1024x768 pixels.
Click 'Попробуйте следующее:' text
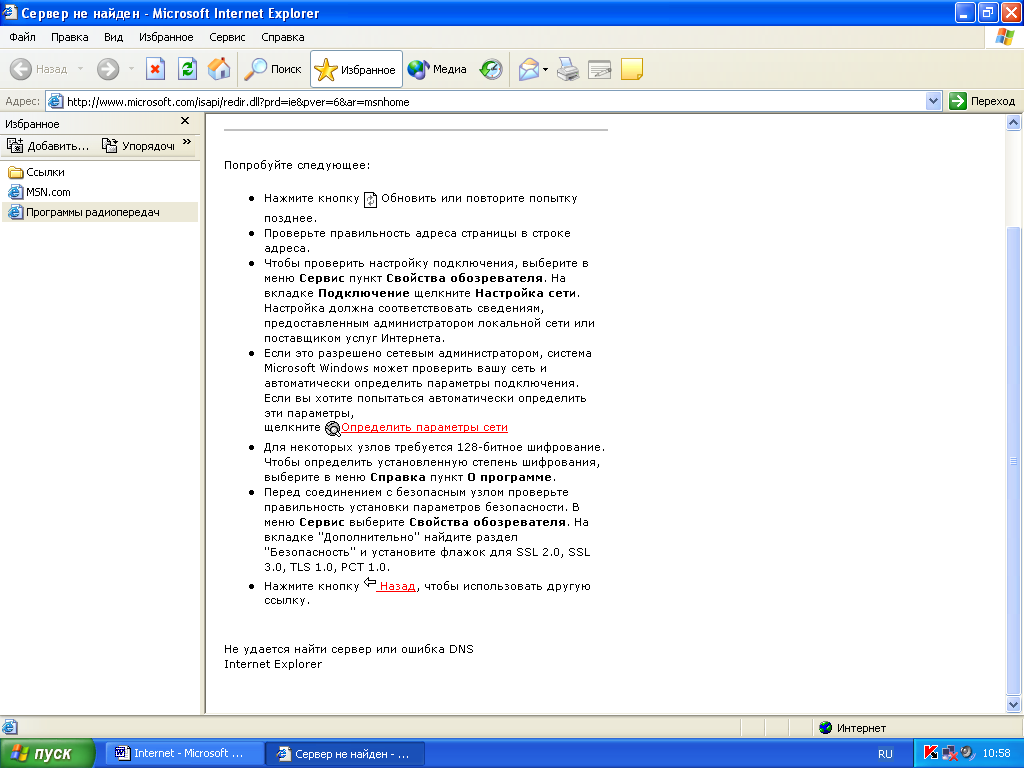(297, 165)
